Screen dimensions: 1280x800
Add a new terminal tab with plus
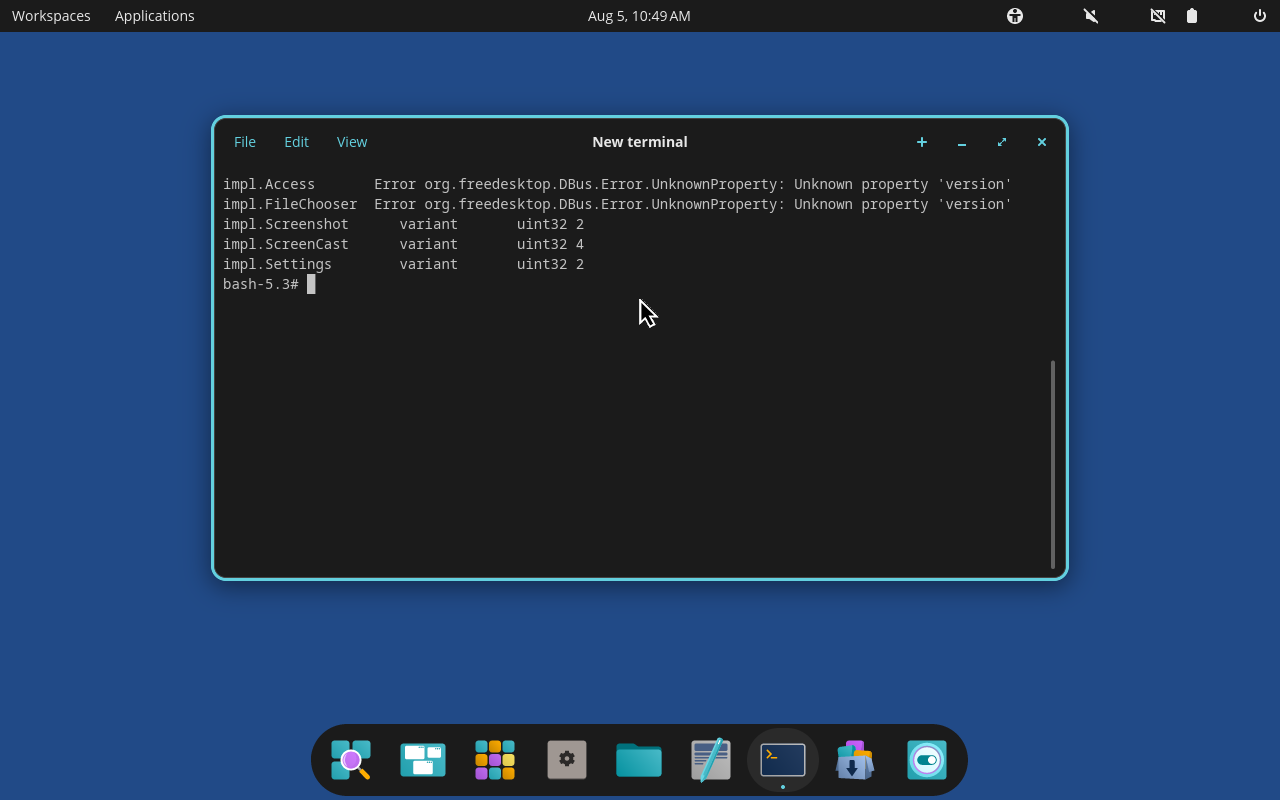pos(922,142)
